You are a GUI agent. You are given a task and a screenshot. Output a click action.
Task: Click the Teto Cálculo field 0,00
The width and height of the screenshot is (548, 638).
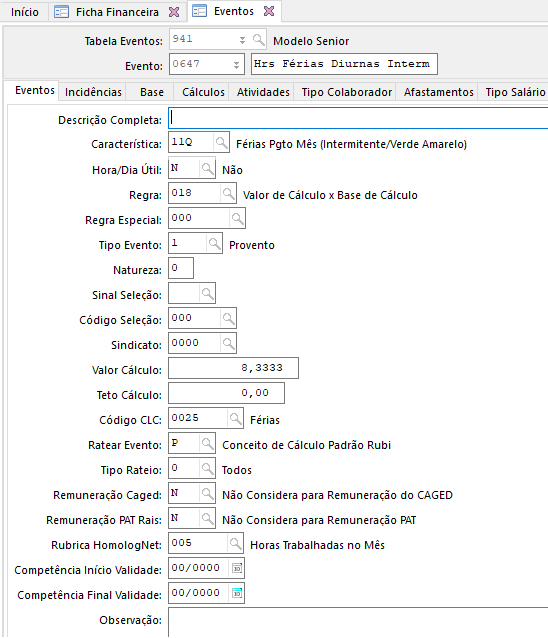(226, 393)
